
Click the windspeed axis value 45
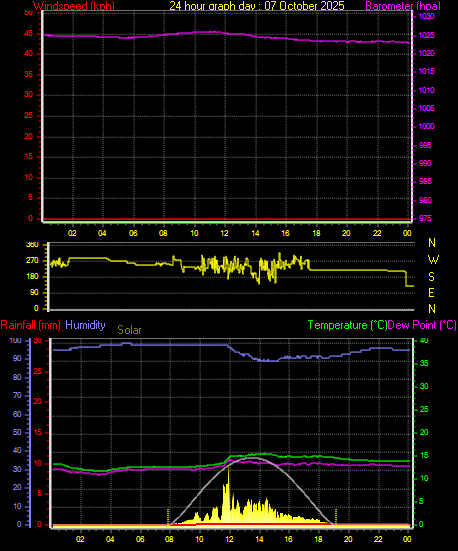tap(28, 34)
